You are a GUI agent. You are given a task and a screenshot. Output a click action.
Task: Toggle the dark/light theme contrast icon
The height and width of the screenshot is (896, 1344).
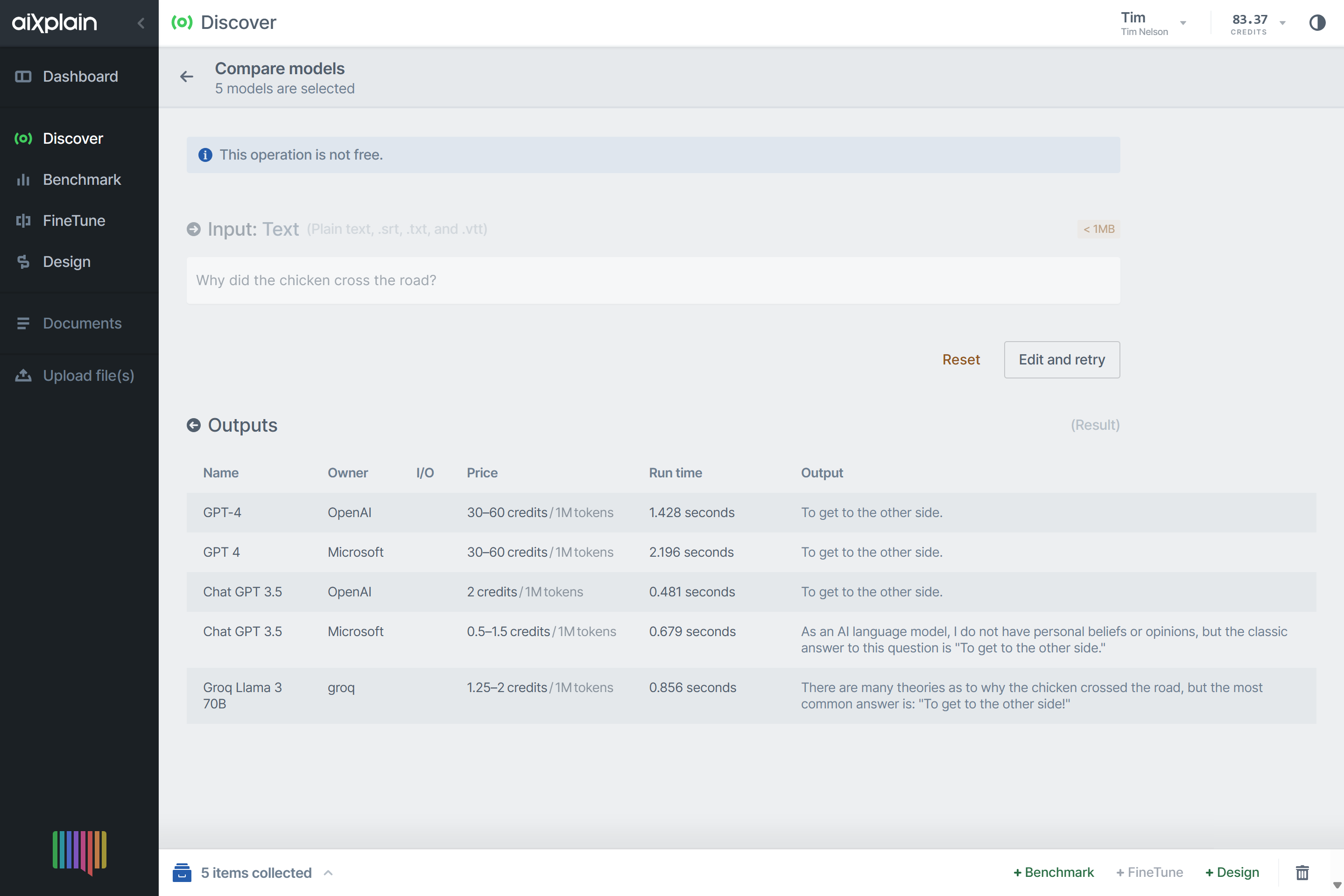coord(1317,23)
